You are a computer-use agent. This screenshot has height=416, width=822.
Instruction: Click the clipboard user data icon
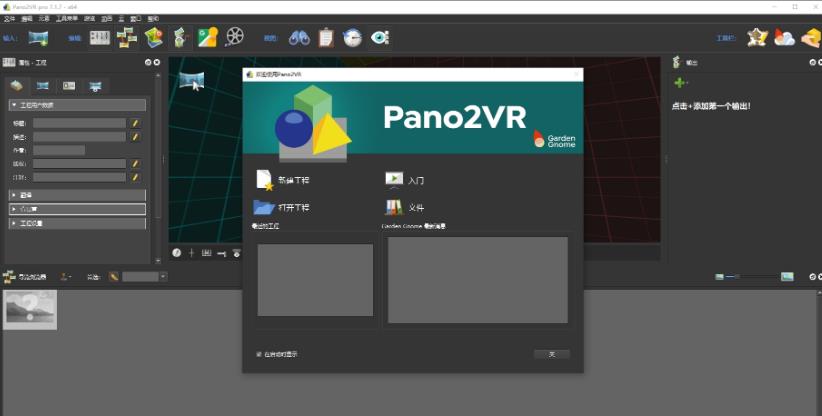(x=326, y=38)
